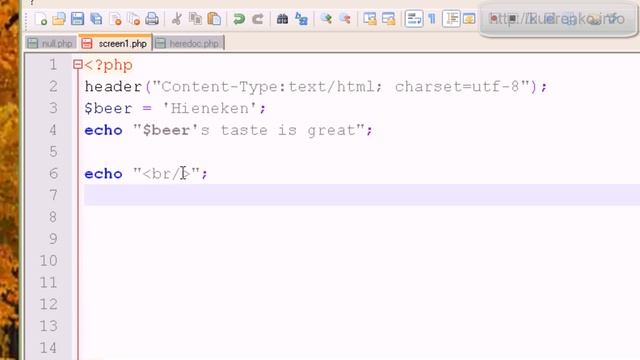Click line number 6 in the margin

53,173
